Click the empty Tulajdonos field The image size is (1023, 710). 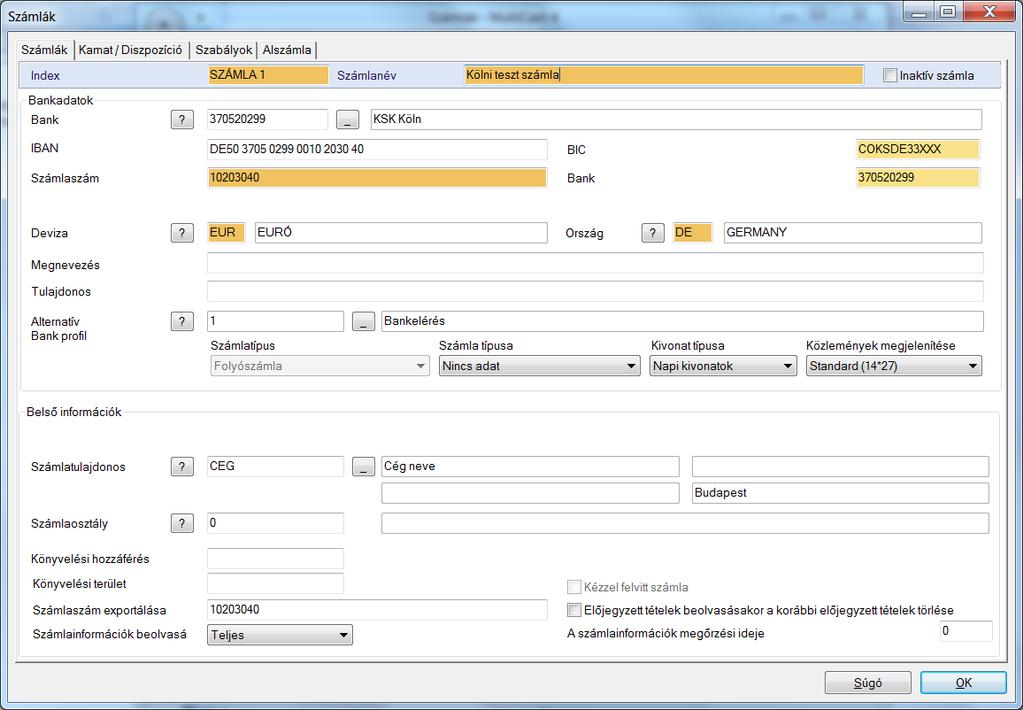coord(595,291)
